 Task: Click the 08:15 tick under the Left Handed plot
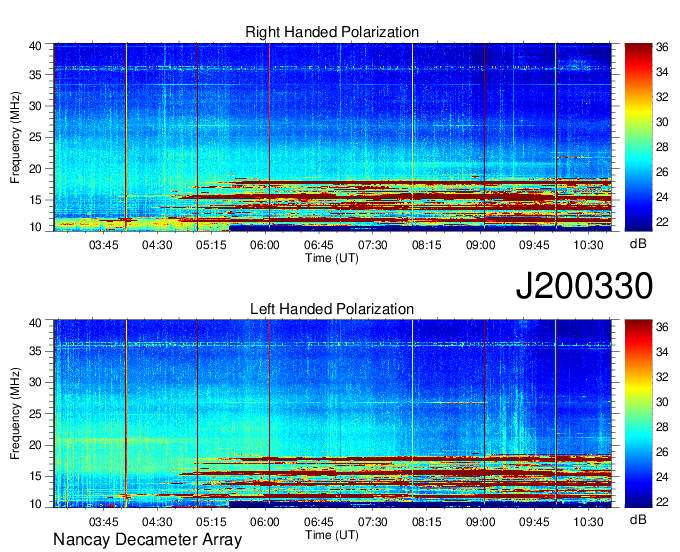click(x=427, y=522)
